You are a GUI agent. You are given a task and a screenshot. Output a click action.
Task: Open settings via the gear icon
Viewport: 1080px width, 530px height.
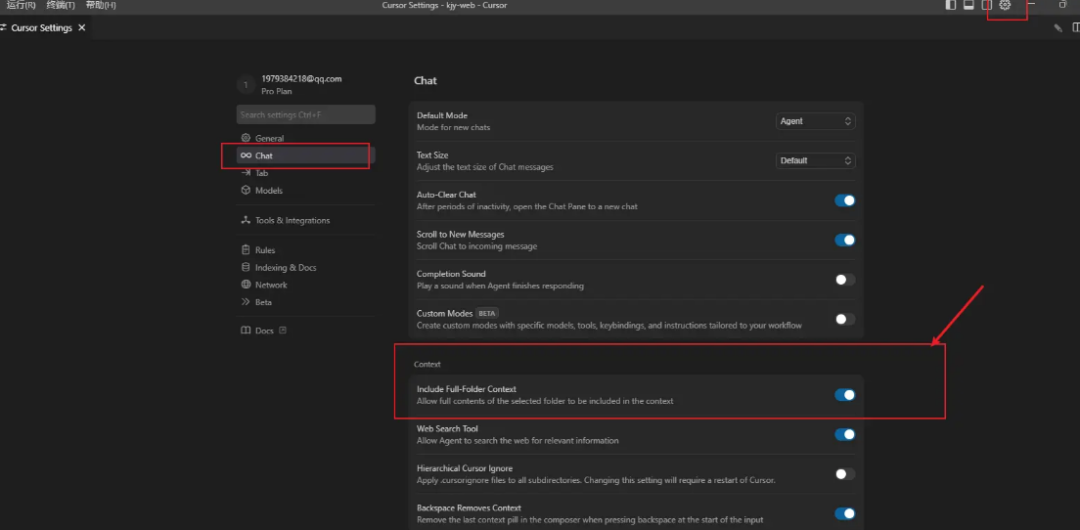[1005, 6]
